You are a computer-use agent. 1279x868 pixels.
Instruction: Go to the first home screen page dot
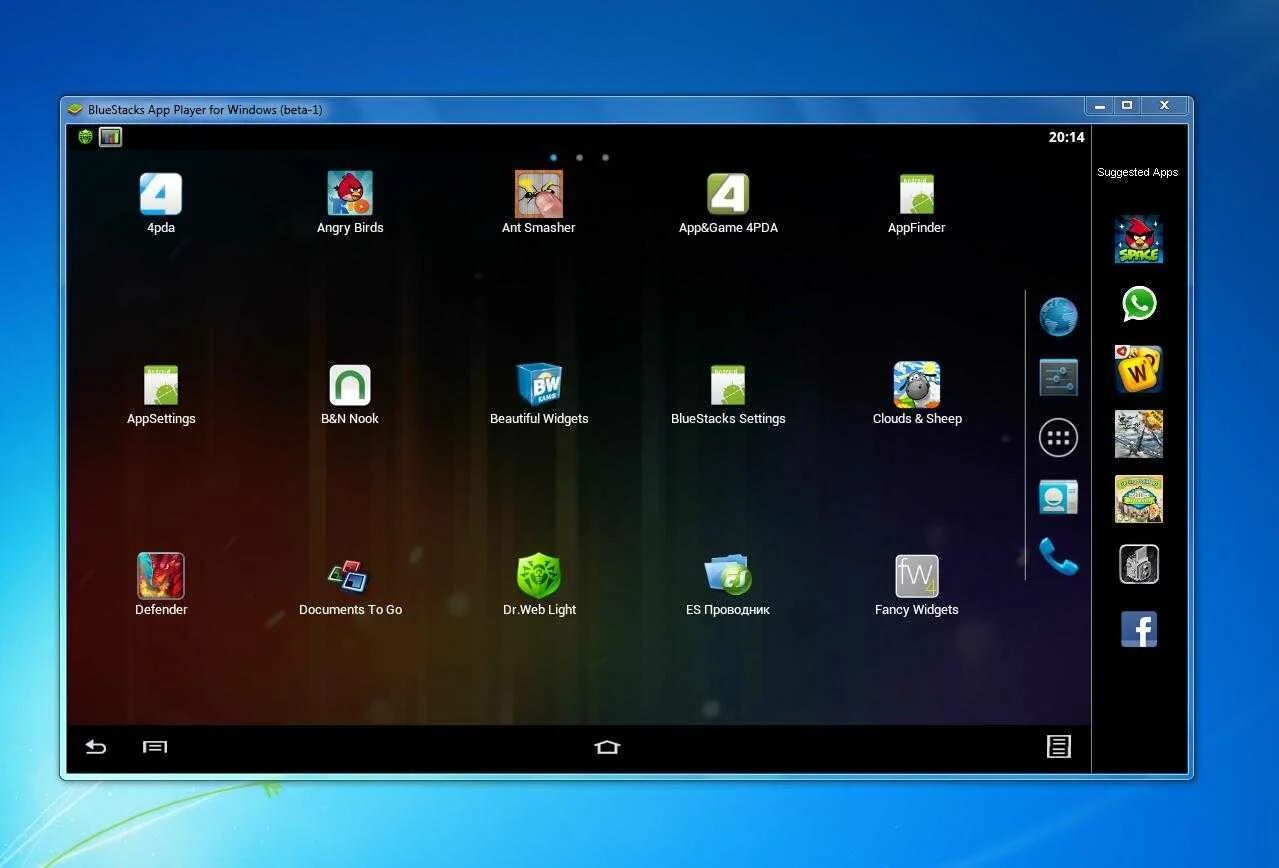coord(554,157)
